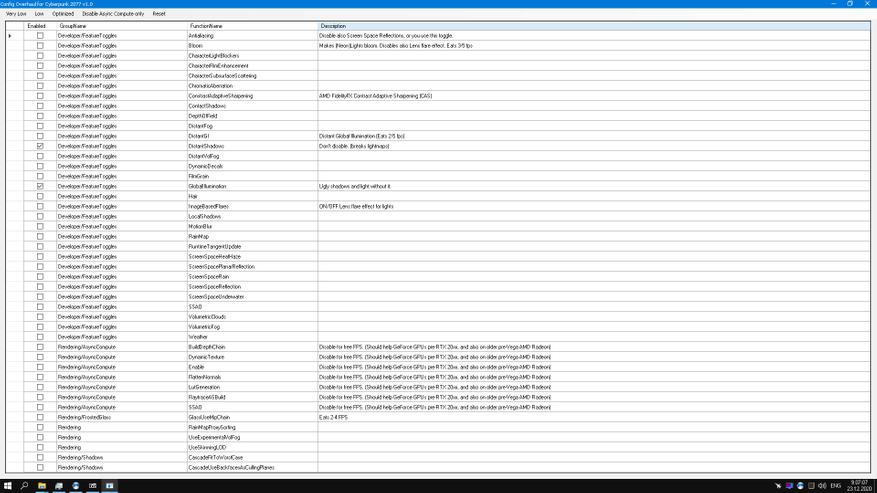Click Disable Async Compute only
Image resolution: width=877 pixels, height=493 pixels.
click(x=113, y=14)
